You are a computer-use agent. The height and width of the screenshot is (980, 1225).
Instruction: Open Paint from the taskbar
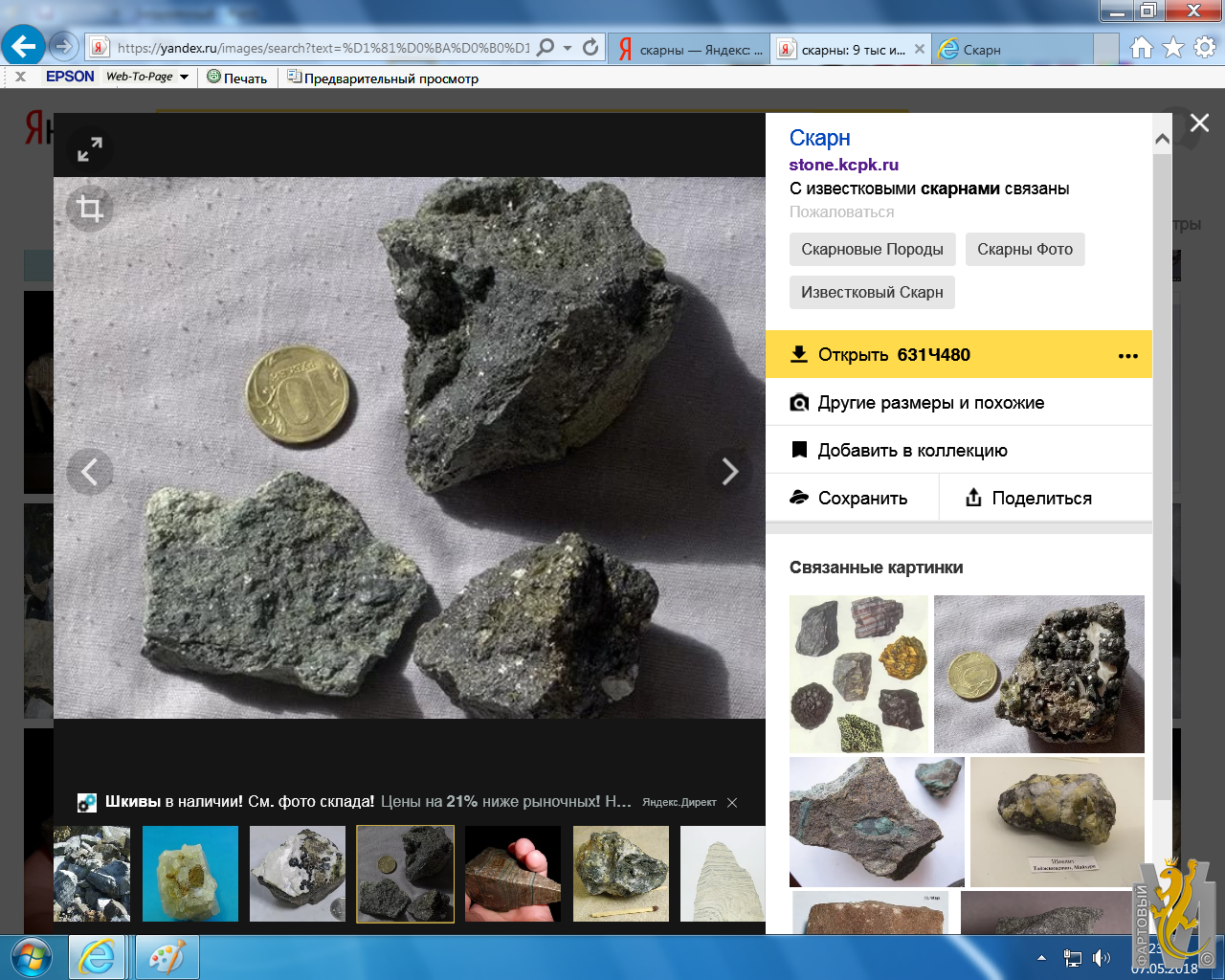167,957
